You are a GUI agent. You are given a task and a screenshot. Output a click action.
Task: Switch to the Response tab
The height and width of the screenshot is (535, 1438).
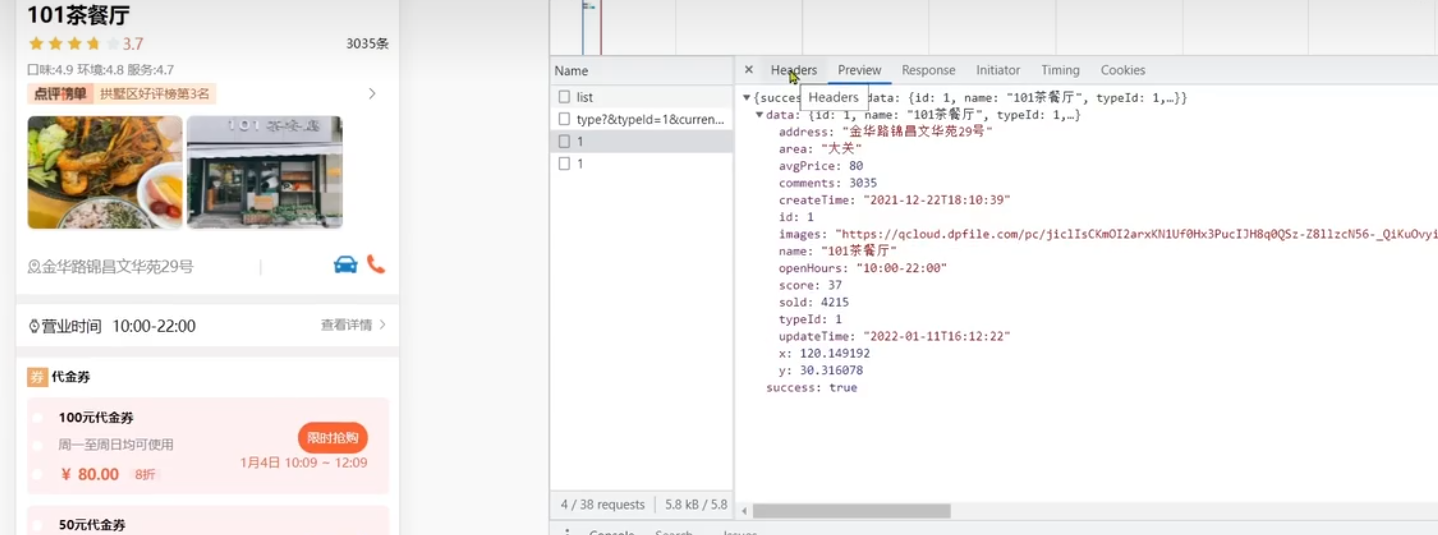click(928, 70)
